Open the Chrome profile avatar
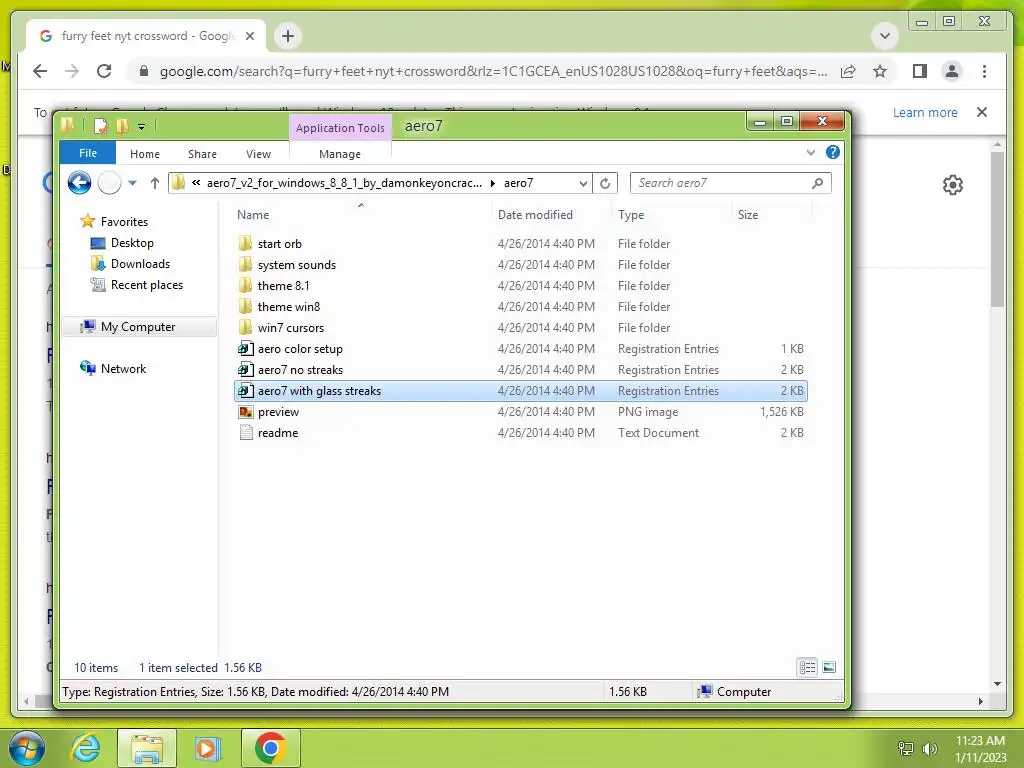This screenshot has height=768, width=1024. click(952, 71)
